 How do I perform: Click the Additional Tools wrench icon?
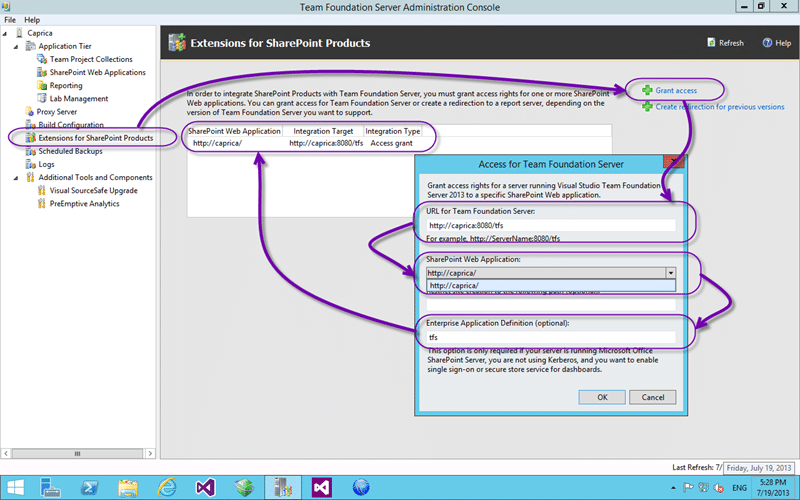[31, 178]
